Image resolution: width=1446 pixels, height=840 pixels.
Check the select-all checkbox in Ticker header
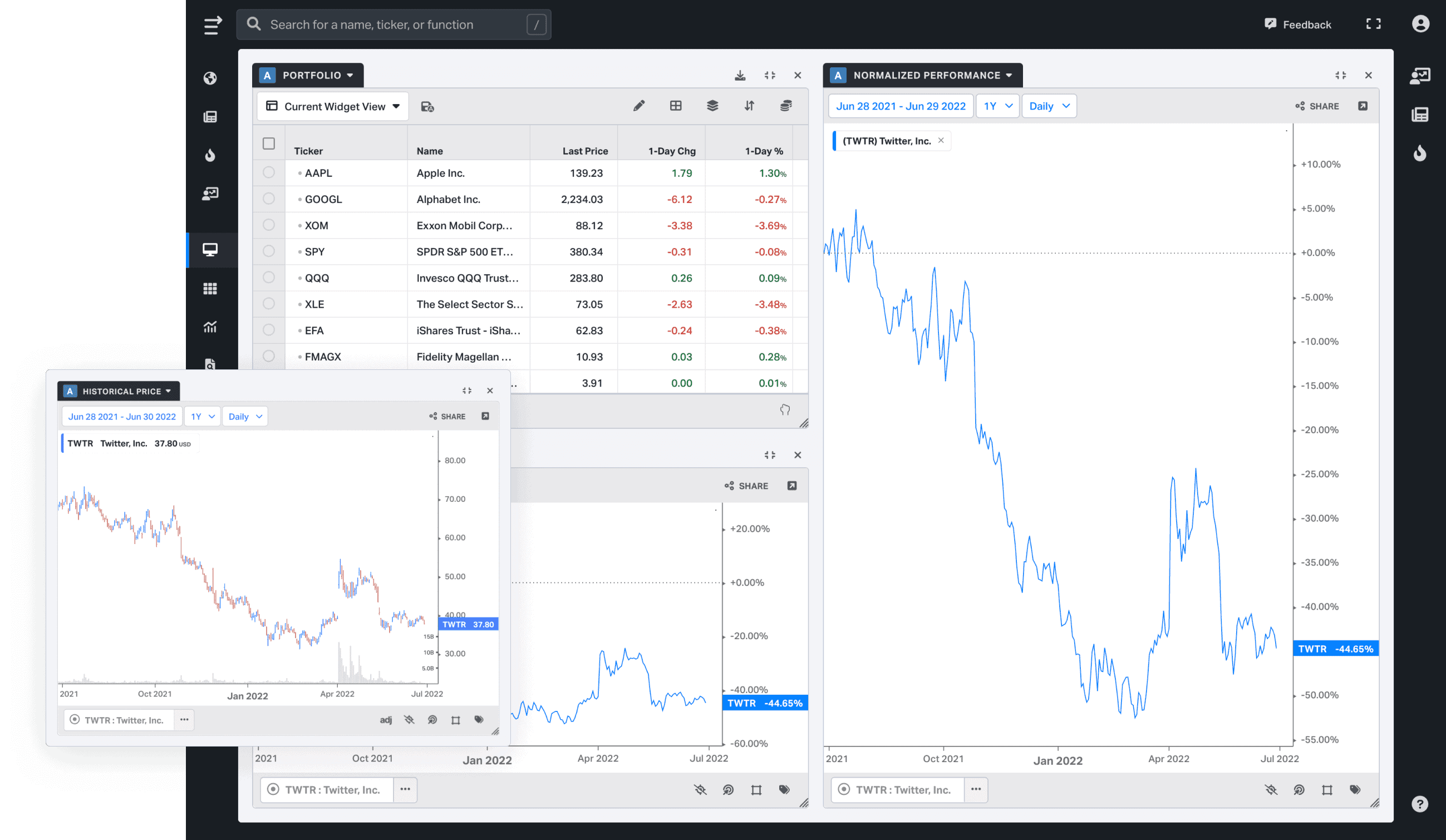[268, 144]
